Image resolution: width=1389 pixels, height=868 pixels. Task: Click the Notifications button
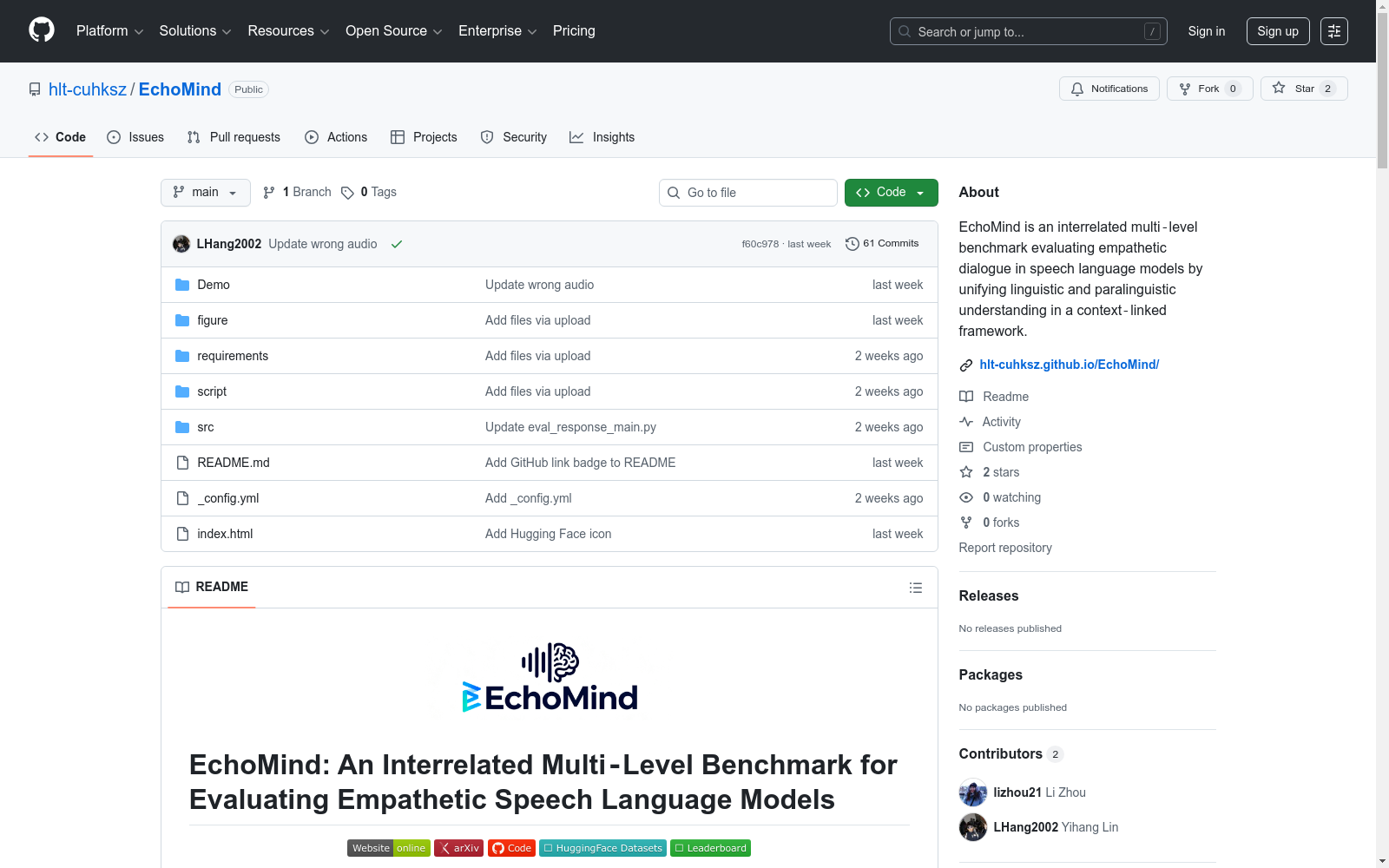tap(1109, 89)
